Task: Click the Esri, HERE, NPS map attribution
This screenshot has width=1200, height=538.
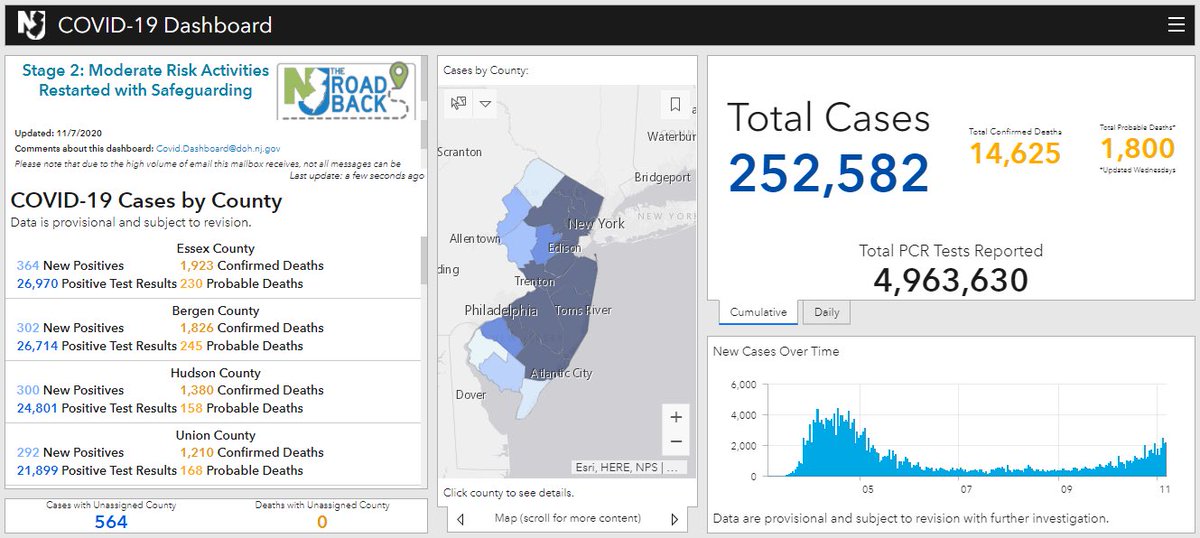Action: click(631, 467)
